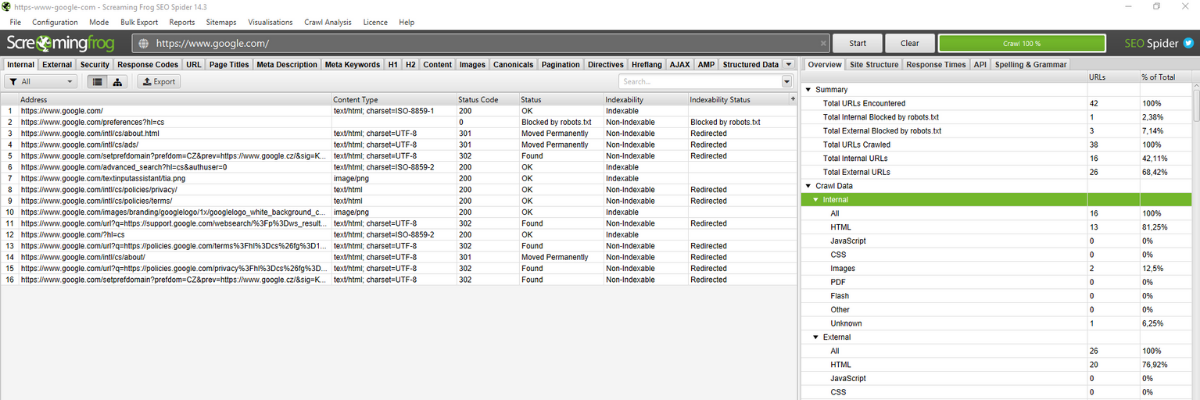Select PDF under Internal group

(x=995, y=283)
